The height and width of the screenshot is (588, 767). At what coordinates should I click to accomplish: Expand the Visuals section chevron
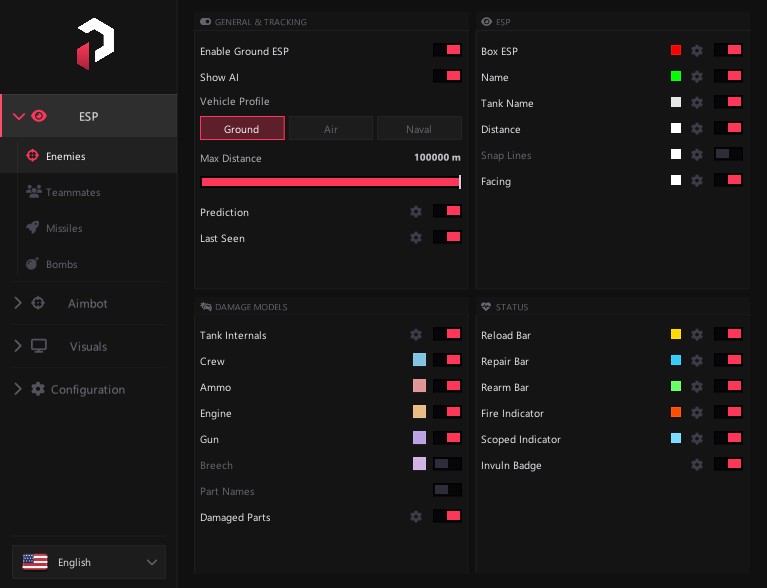point(18,346)
